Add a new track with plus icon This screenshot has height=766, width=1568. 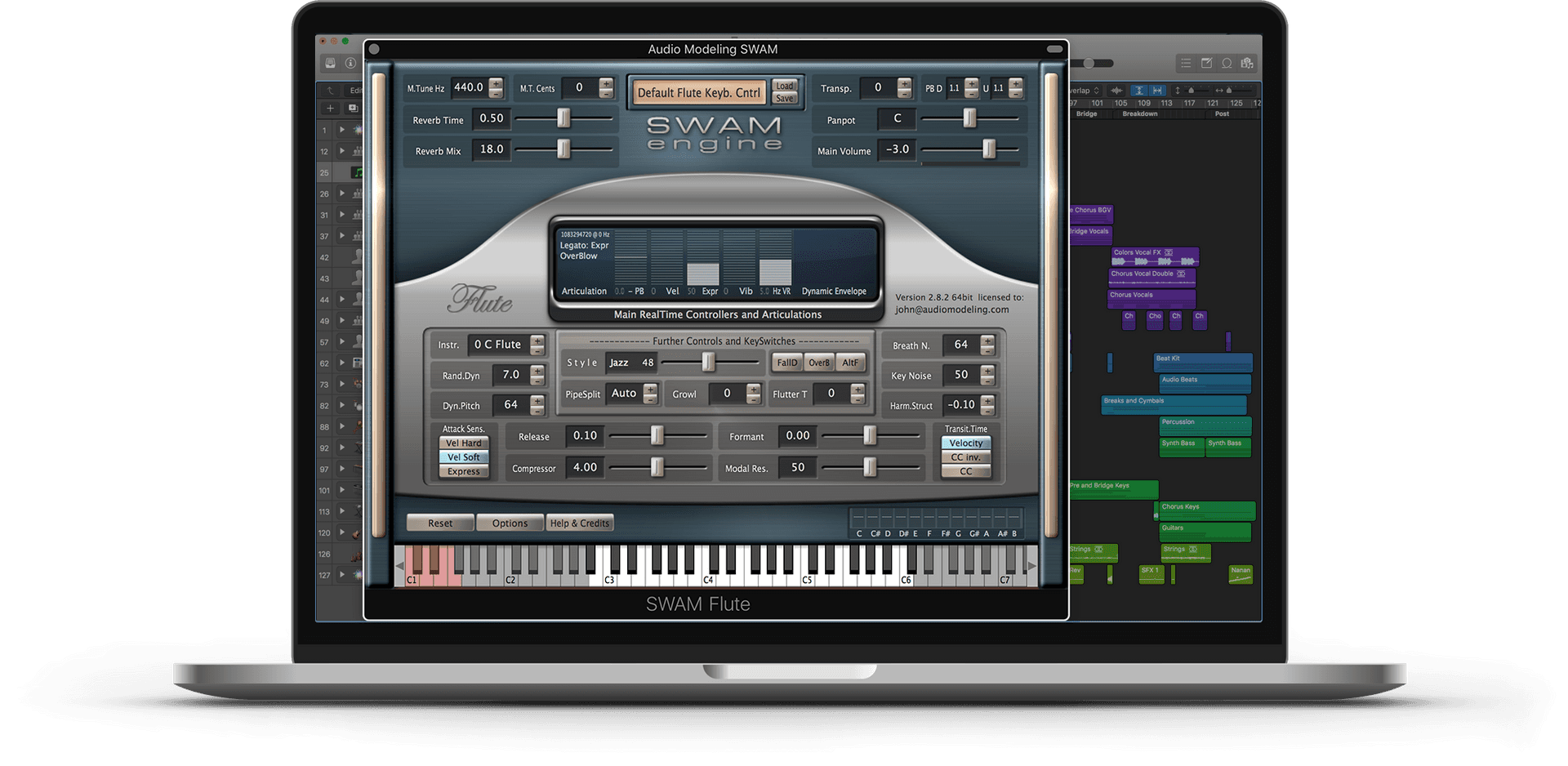(x=330, y=108)
